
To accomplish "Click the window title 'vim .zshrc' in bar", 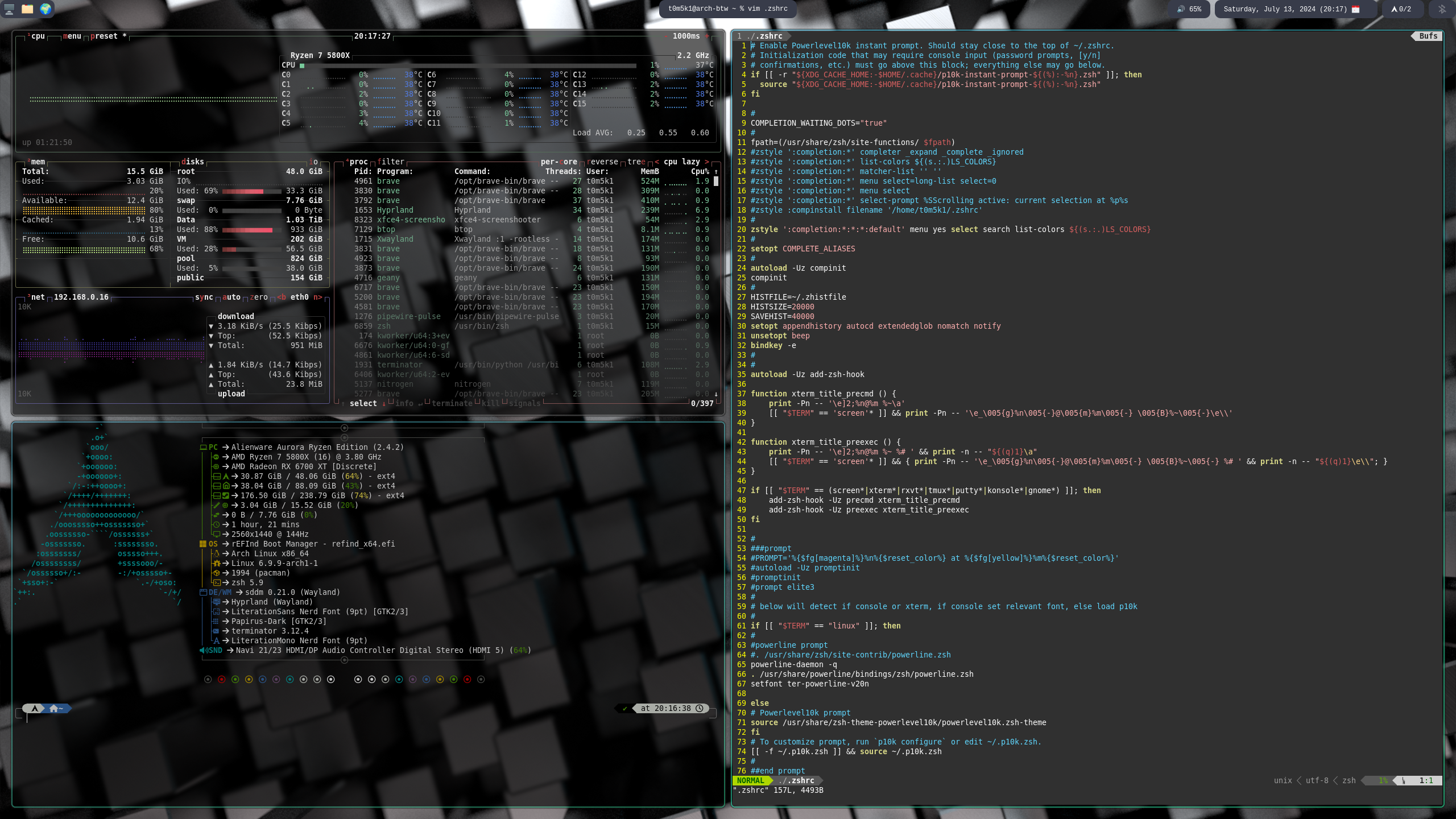I will coord(727,9).
